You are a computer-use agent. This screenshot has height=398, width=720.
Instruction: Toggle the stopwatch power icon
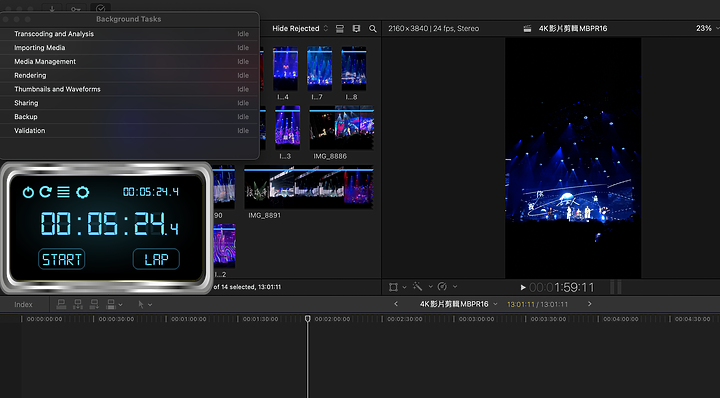click(x=28, y=192)
